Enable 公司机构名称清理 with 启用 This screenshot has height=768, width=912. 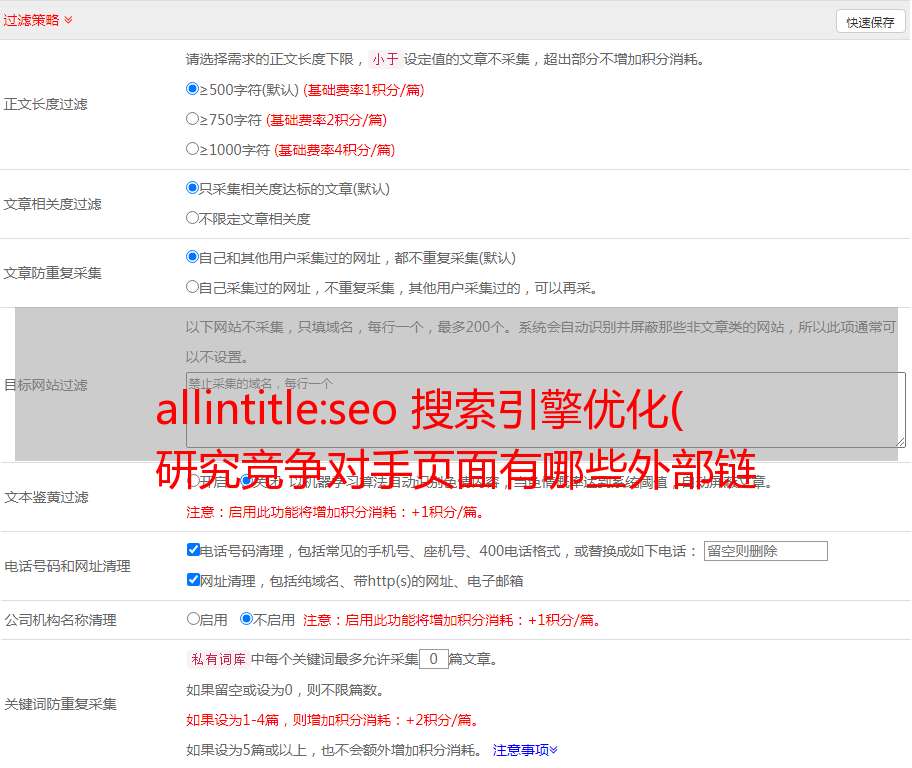193,619
